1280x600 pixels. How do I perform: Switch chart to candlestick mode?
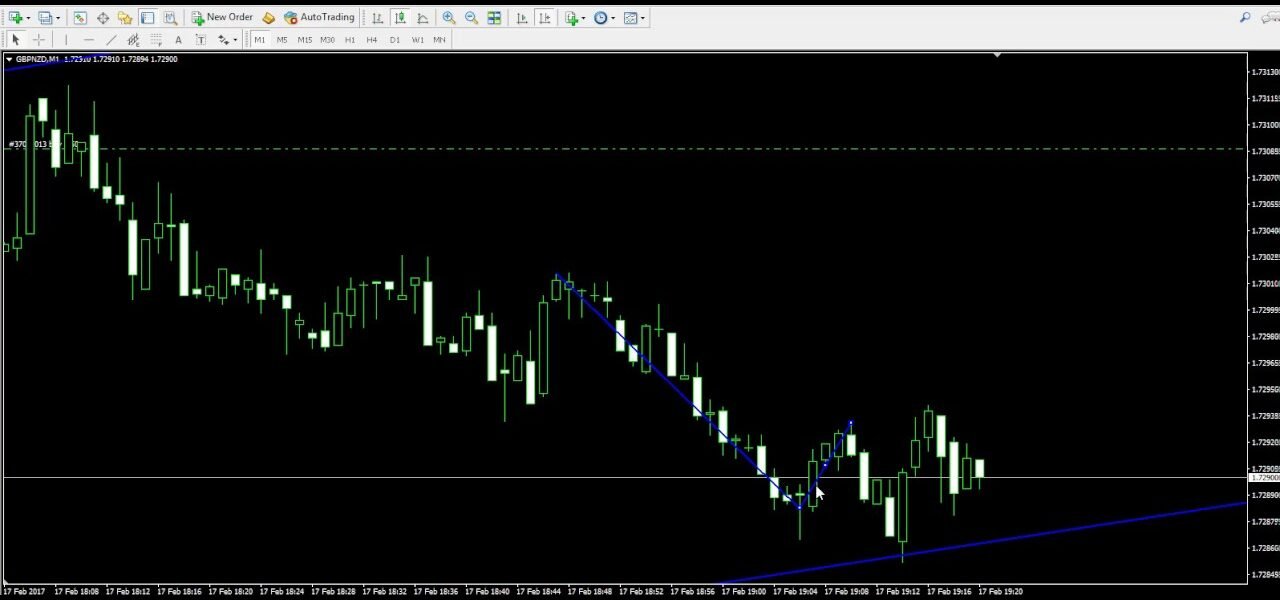point(400,17)
